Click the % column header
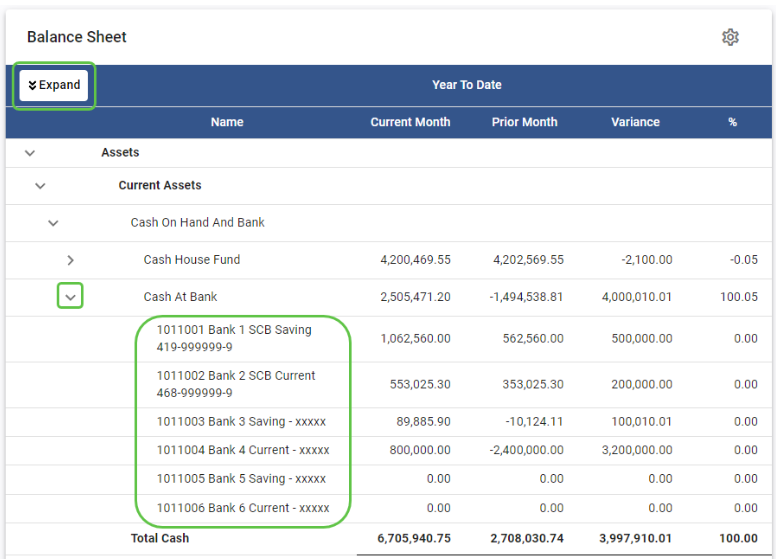This screenshot has width=776, height=560. tap(732, 122)
